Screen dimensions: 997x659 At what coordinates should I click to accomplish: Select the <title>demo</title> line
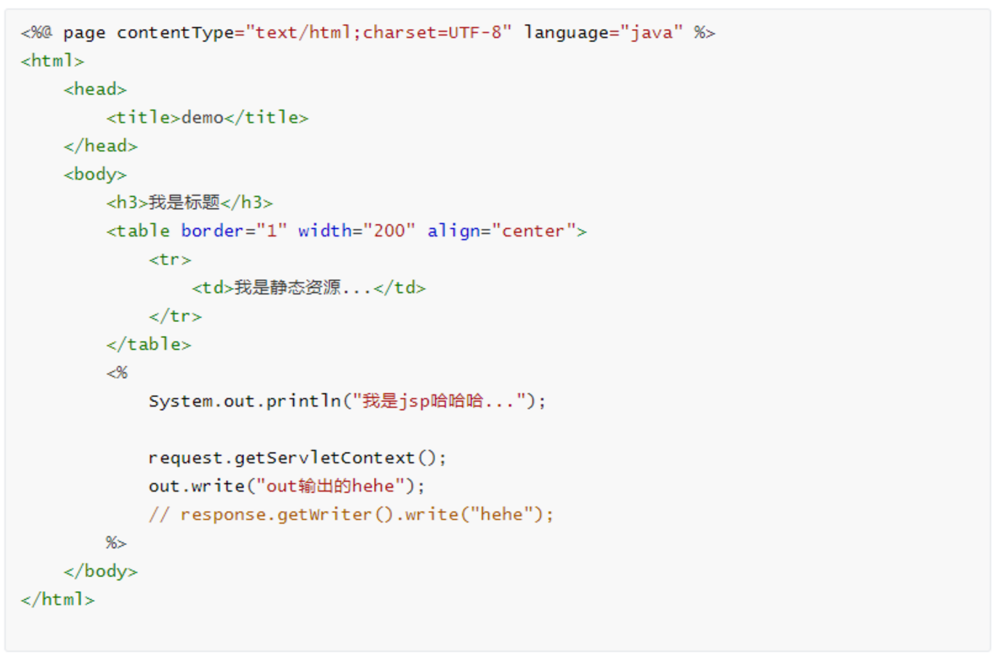click(207, 118)
